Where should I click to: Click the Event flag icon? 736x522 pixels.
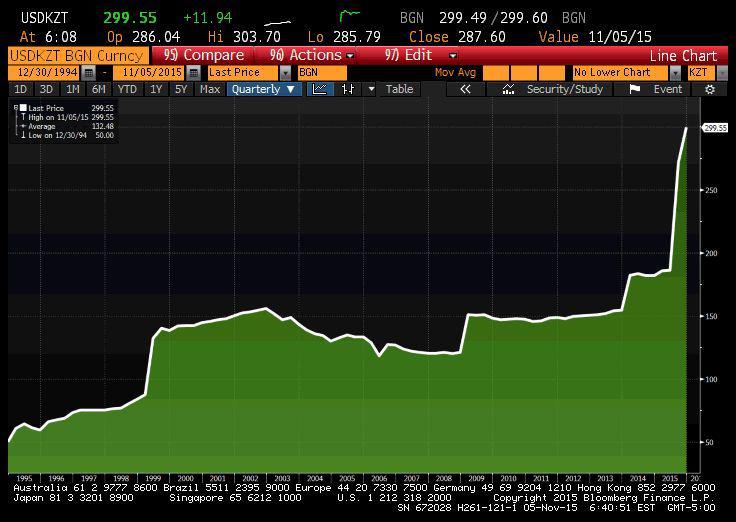pyautogui.click(x=634, y=89)
